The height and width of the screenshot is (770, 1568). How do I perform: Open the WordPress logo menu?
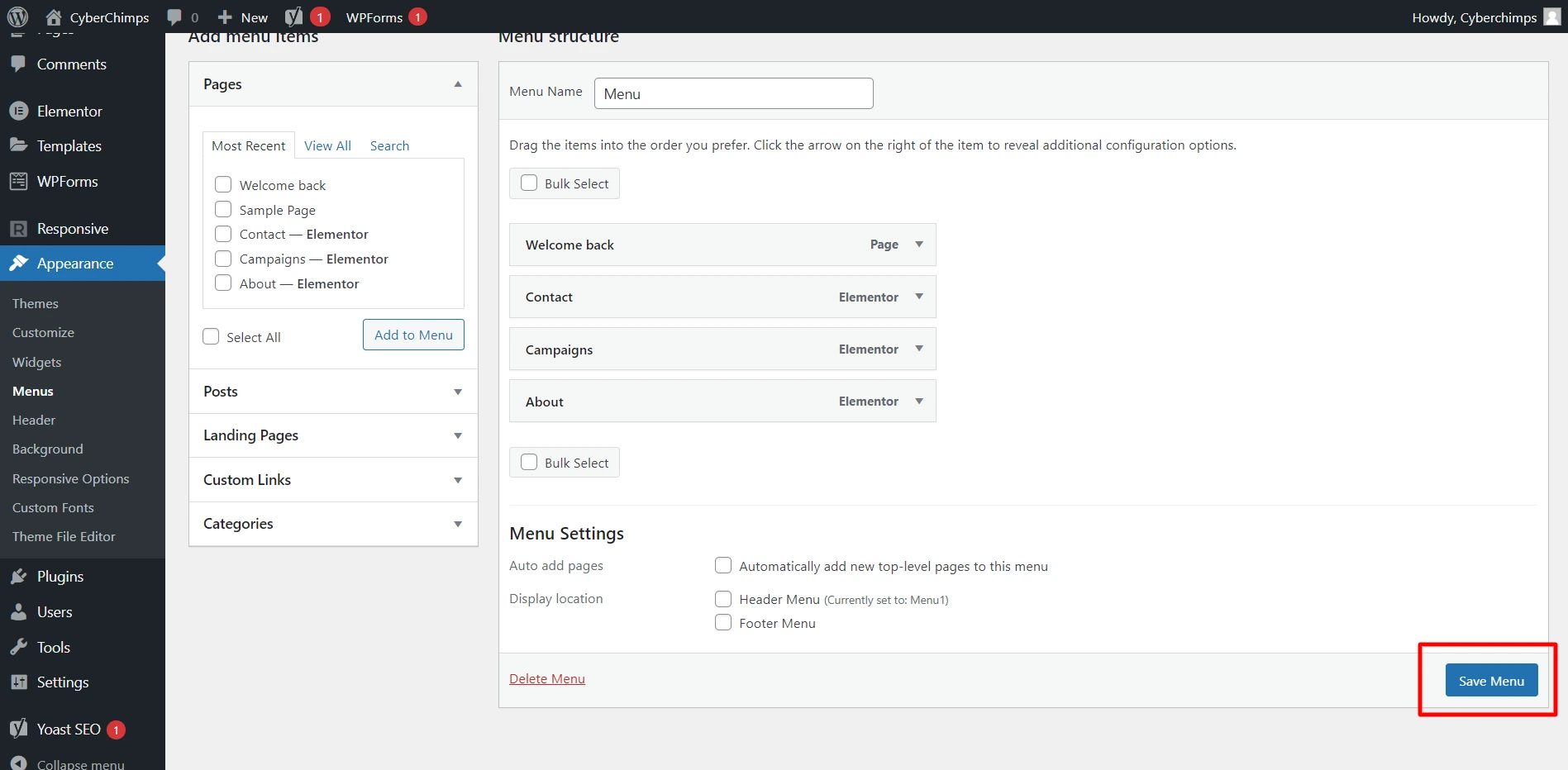click(17, 17)
